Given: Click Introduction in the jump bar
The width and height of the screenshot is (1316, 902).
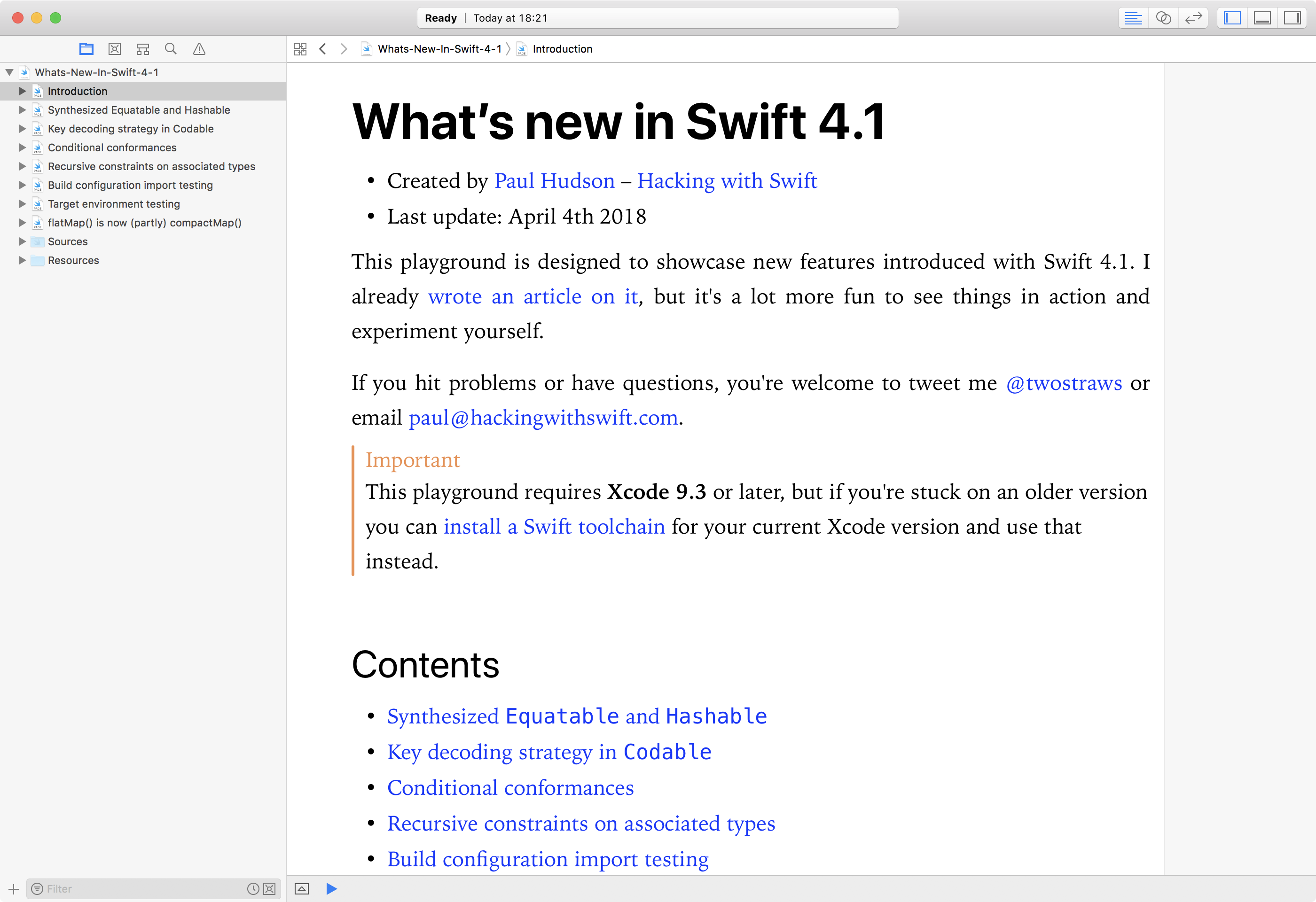Looking at the screenshot, I should click(562, 49).
